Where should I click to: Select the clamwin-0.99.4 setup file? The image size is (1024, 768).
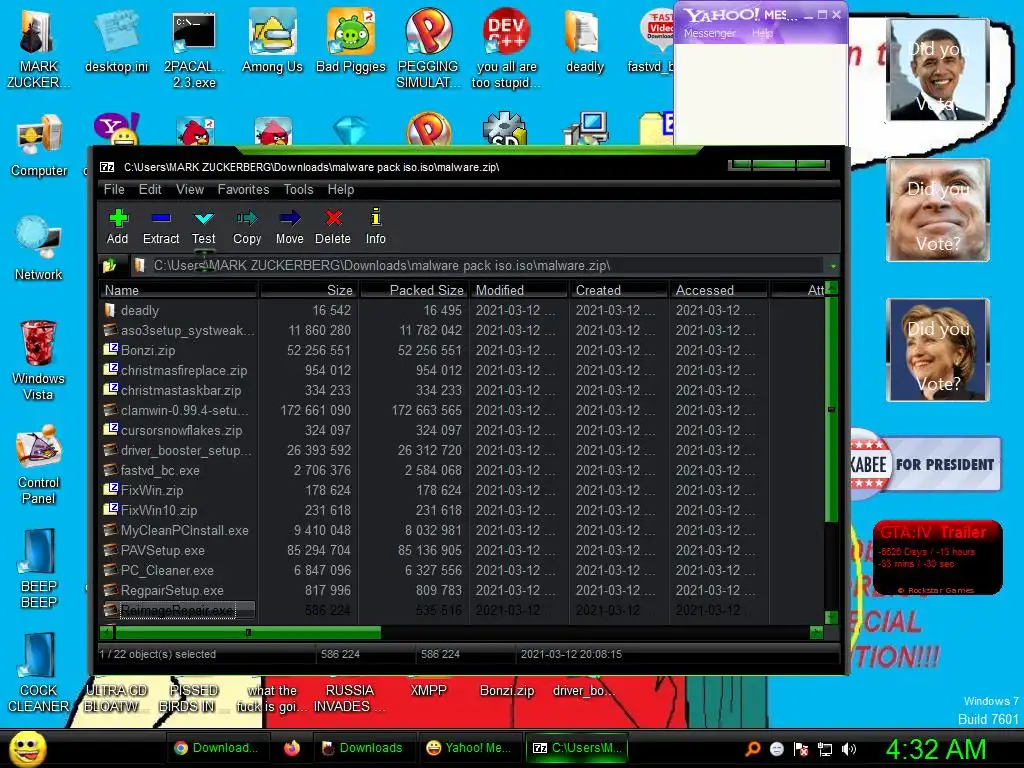point(462,410)
